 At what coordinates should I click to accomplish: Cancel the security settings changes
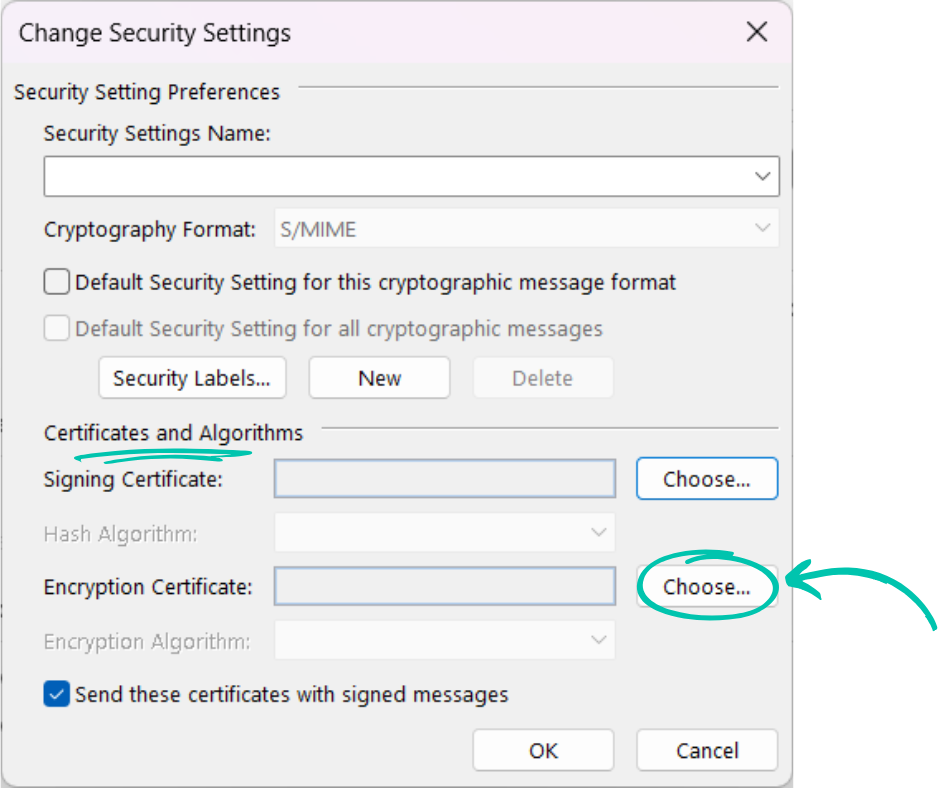click(706, 750)
